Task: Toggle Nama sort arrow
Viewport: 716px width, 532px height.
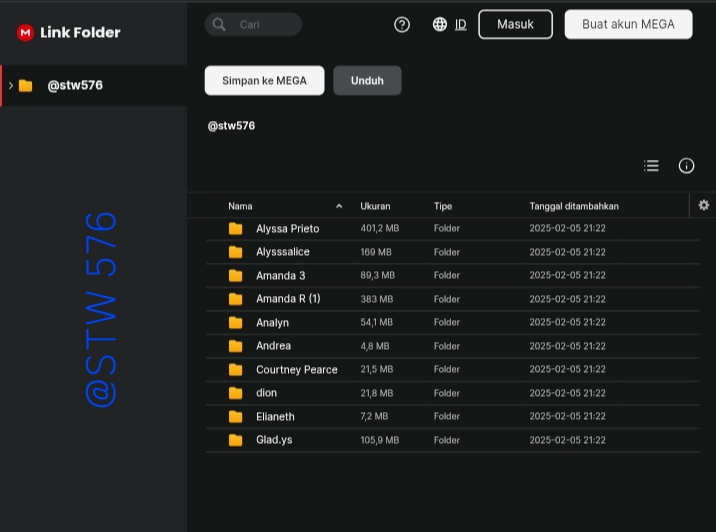Action: pyautogui.click(x=339, y=206)
